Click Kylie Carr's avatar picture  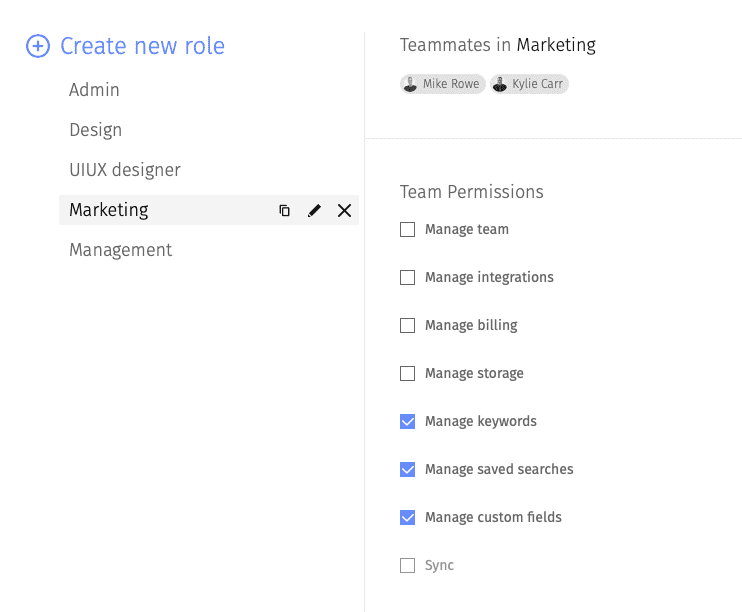point(500,84)
